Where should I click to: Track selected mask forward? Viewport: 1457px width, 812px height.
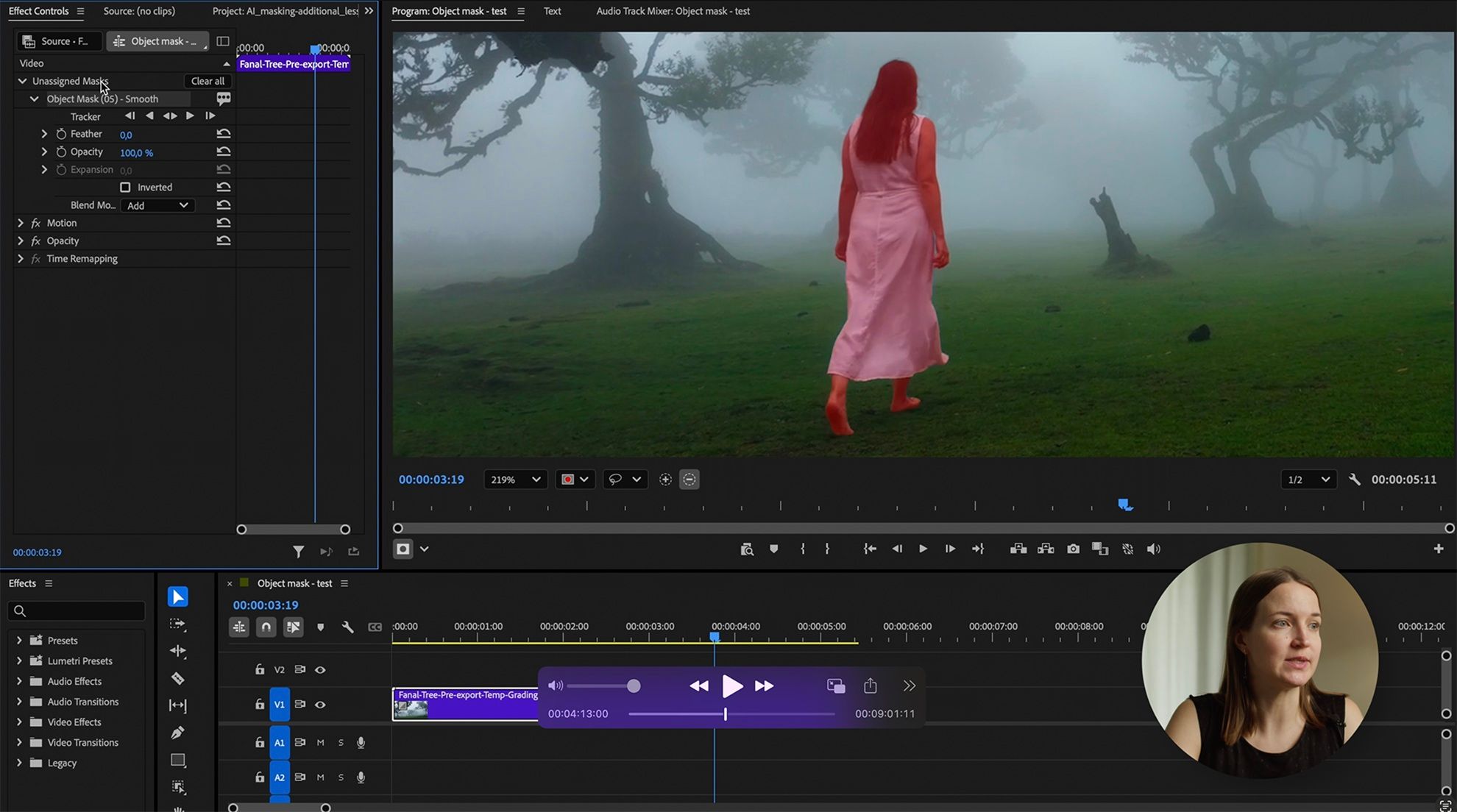tap(190, 116)
